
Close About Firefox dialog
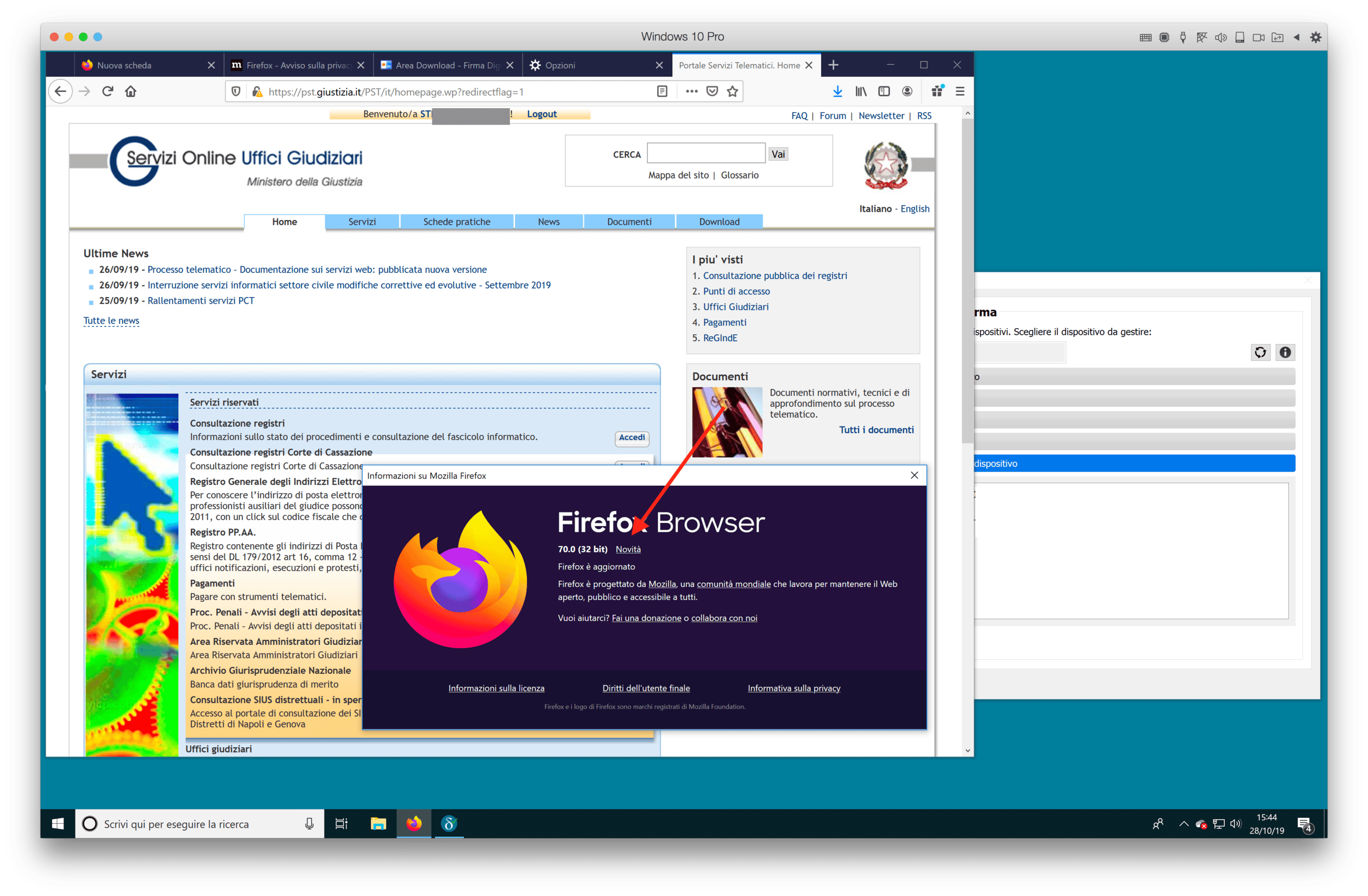pos(914,475)
